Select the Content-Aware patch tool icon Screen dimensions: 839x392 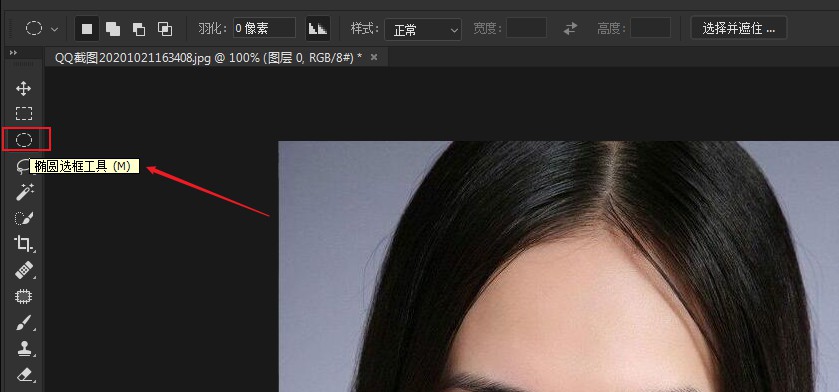point(24,296)
